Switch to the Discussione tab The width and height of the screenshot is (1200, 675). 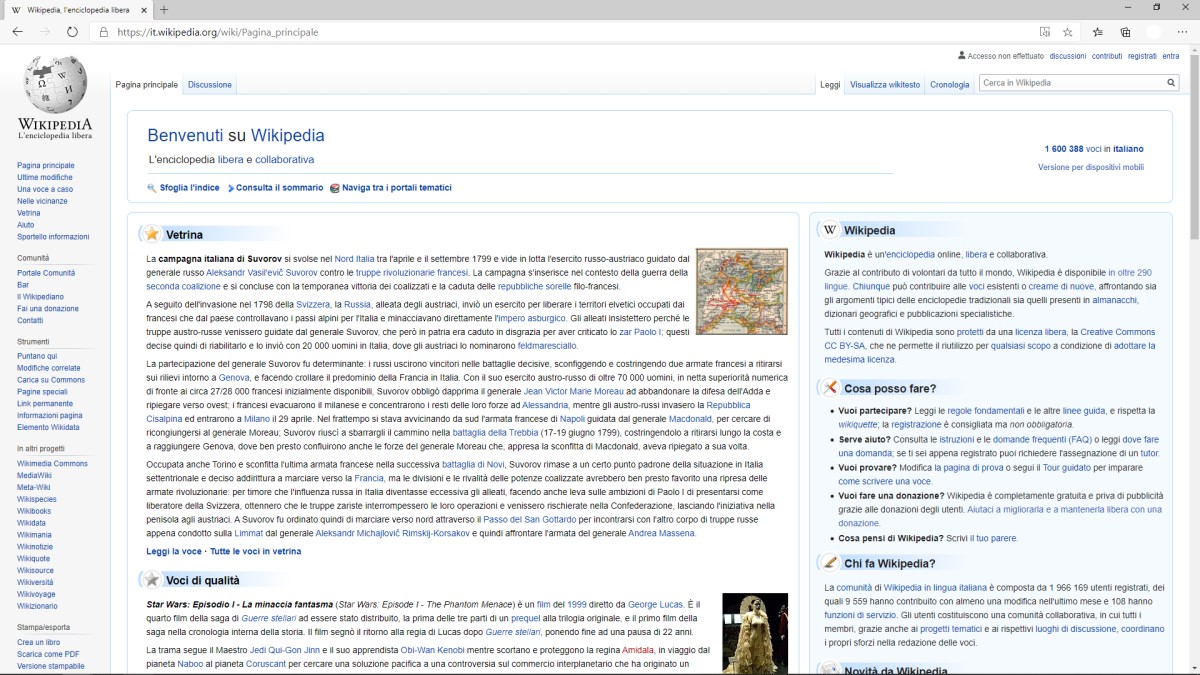210,85
